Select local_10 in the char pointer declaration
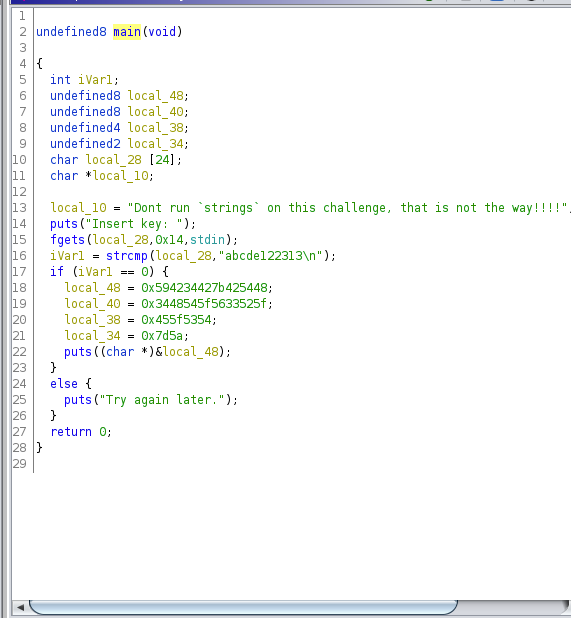 point(121,176)
